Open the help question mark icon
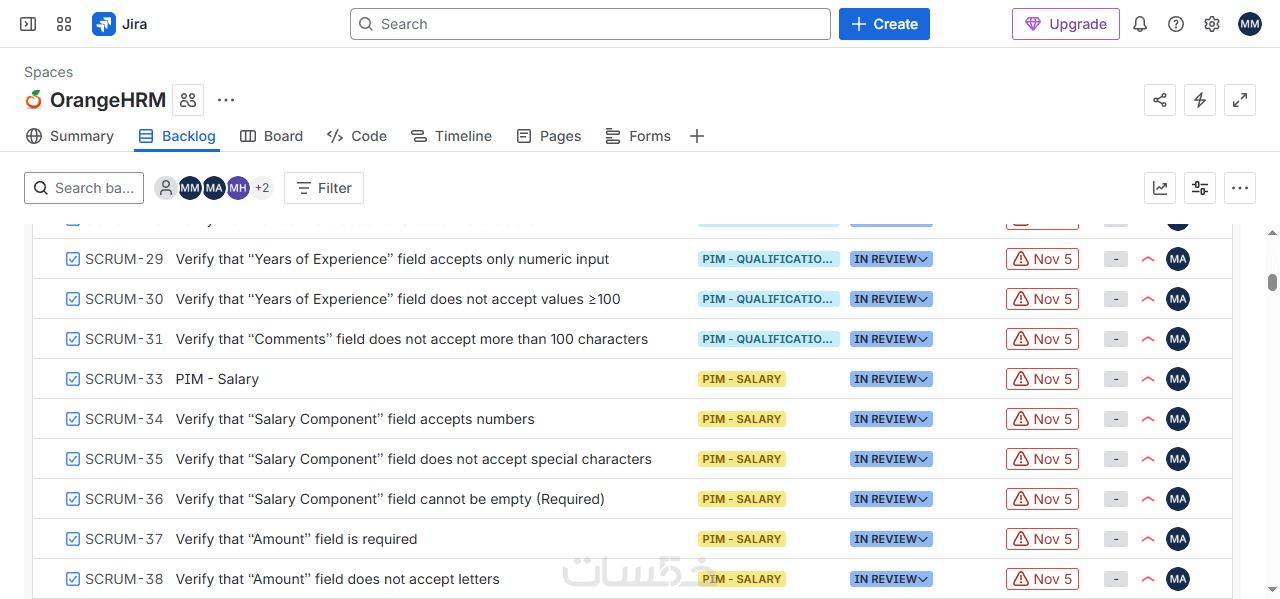The width and height of the screenshot is (1280, 599). point(1176,24)
